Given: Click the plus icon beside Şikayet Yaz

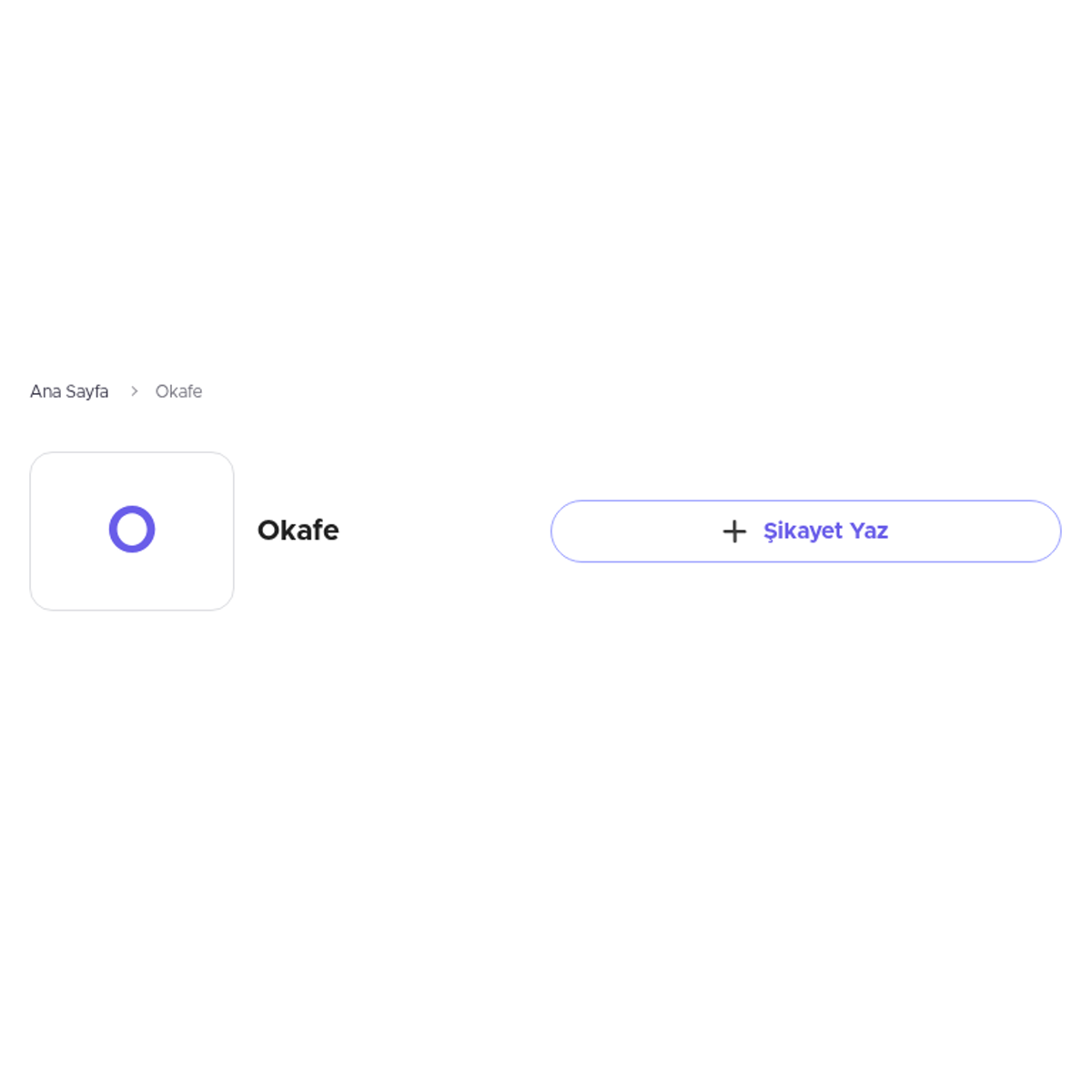Looking at the screenshot, I should coord(734,531).
